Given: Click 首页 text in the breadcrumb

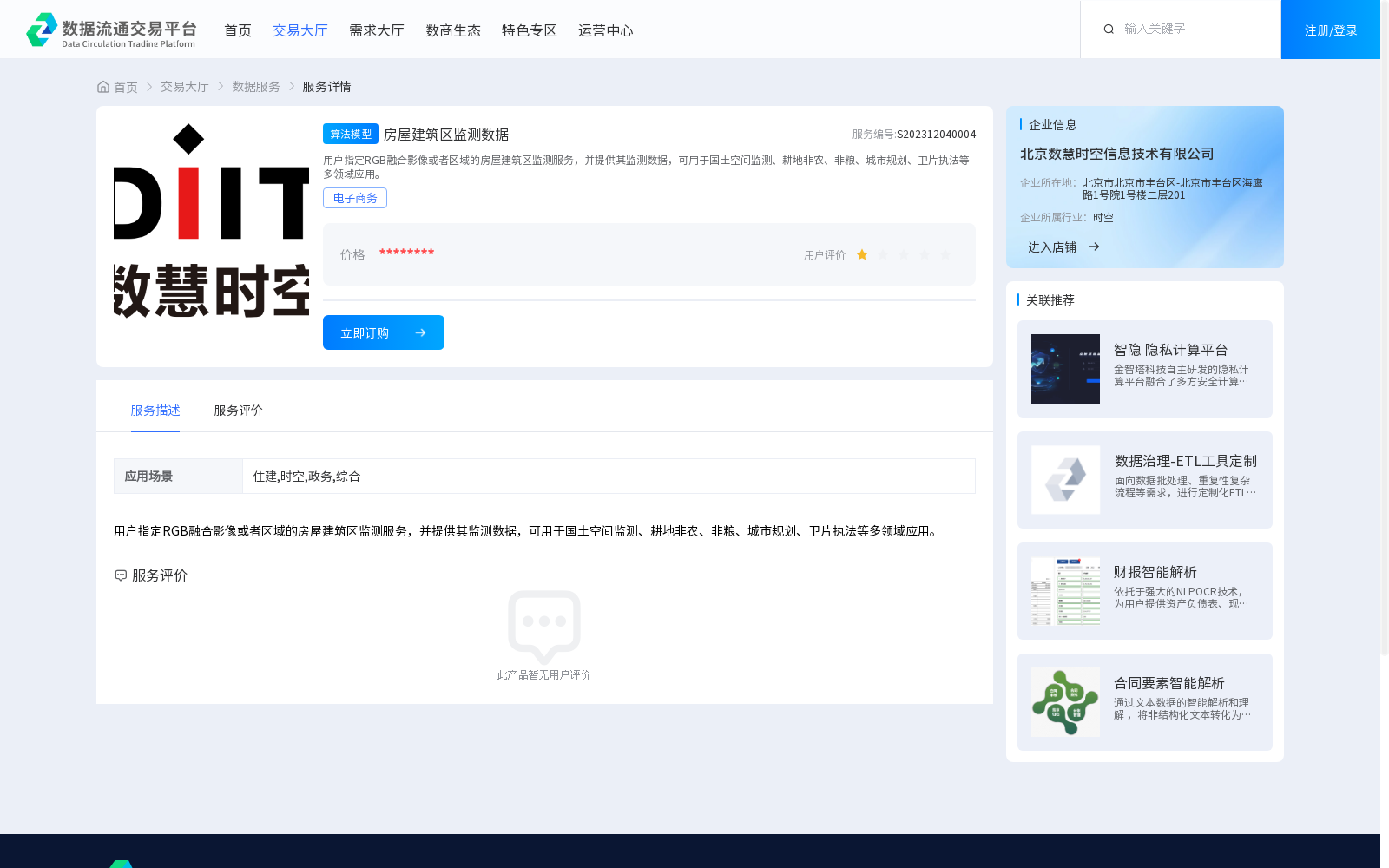Looking at the screenshot, I should [x=126, y=87].
